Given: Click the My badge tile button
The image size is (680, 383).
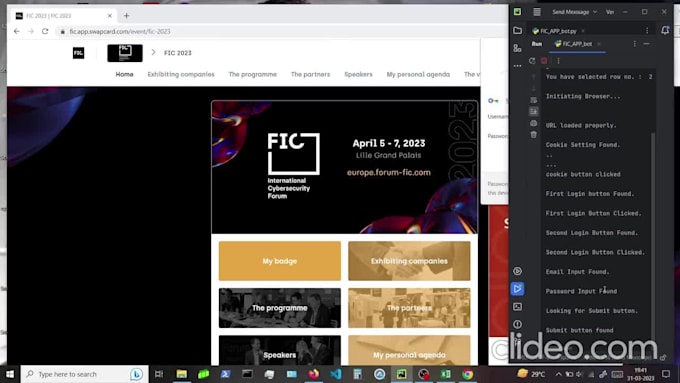Looking at the screenshot, I should tap(280, 261).
